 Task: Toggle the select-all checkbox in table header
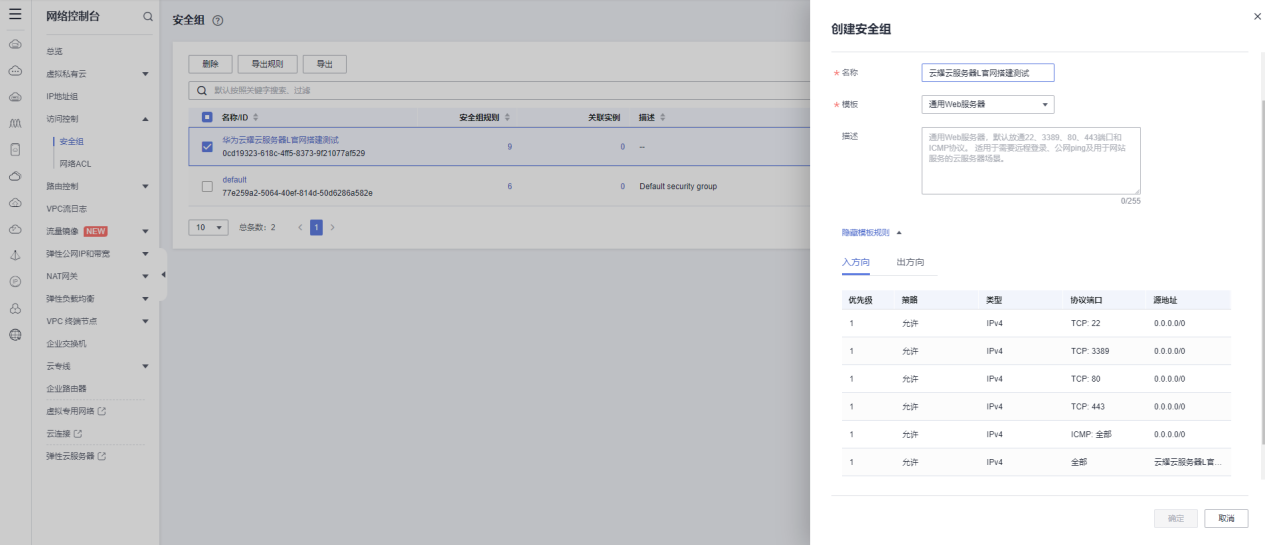207,118
